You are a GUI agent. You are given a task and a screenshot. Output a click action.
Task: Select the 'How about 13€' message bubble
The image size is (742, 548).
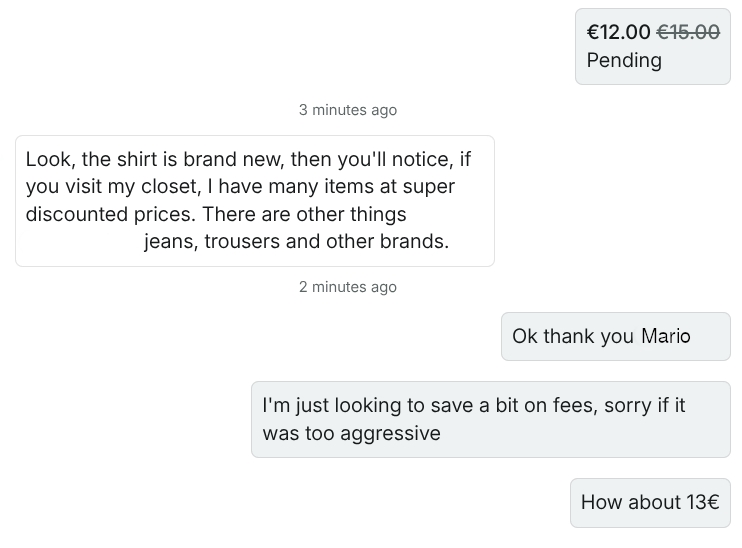point(650,502)
